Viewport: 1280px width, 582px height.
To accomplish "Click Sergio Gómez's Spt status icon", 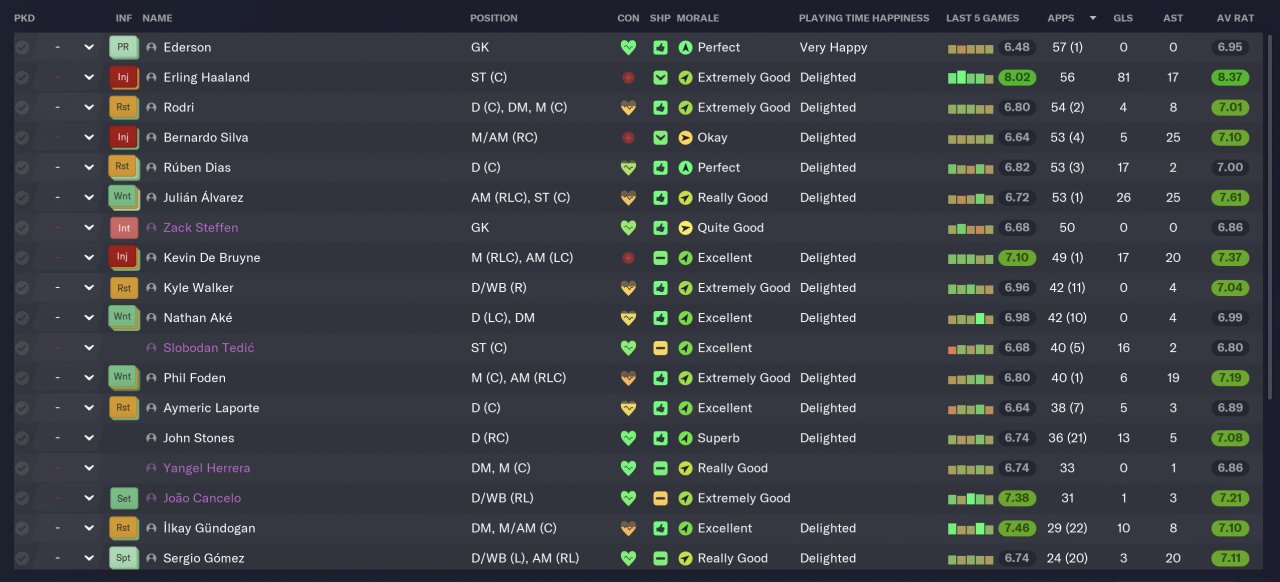I will [122, 558].
